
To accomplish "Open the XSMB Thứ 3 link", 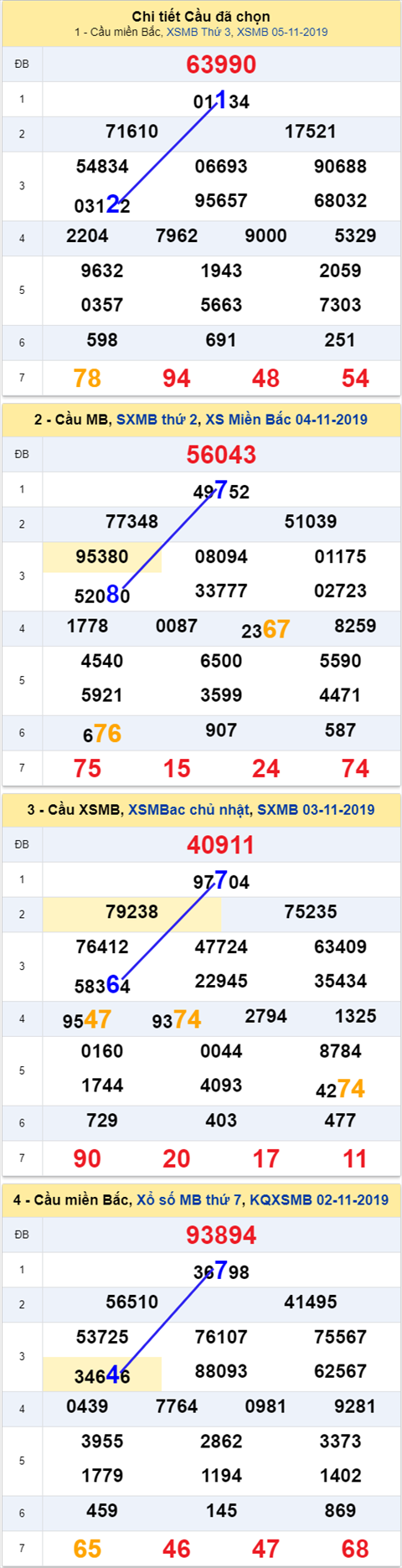I will click(199, 33).
